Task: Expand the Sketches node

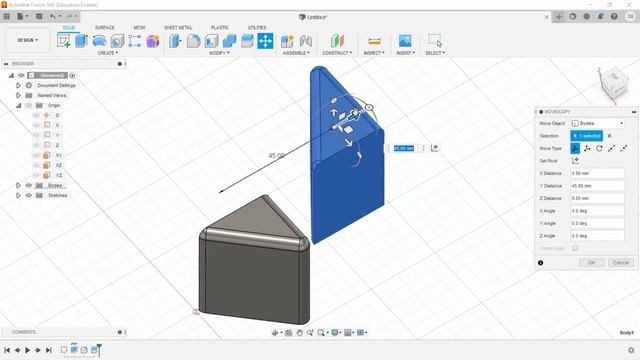Action: coord(18,196)
